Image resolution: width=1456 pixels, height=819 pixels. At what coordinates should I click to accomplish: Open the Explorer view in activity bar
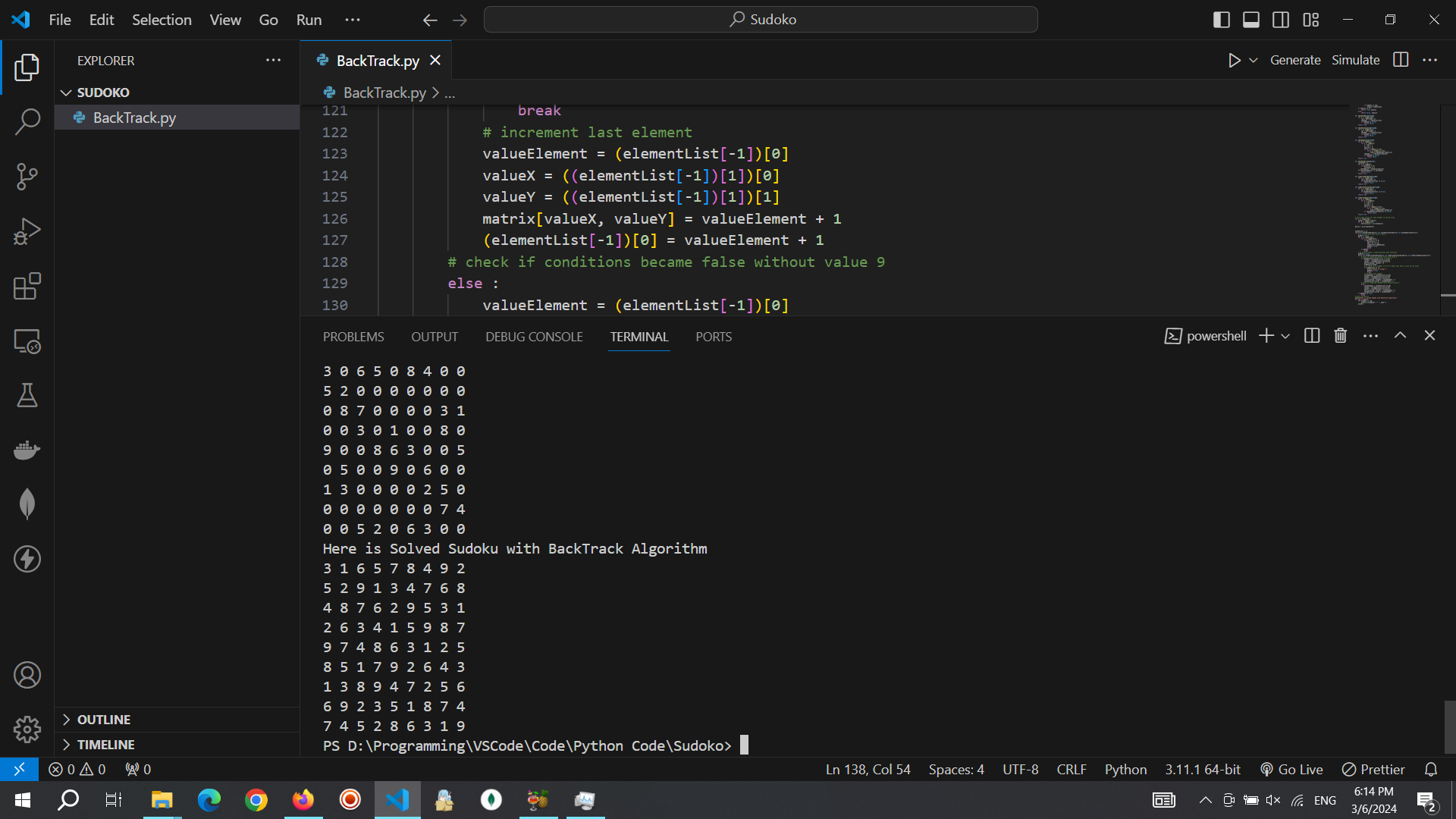(x=27, y=67)
